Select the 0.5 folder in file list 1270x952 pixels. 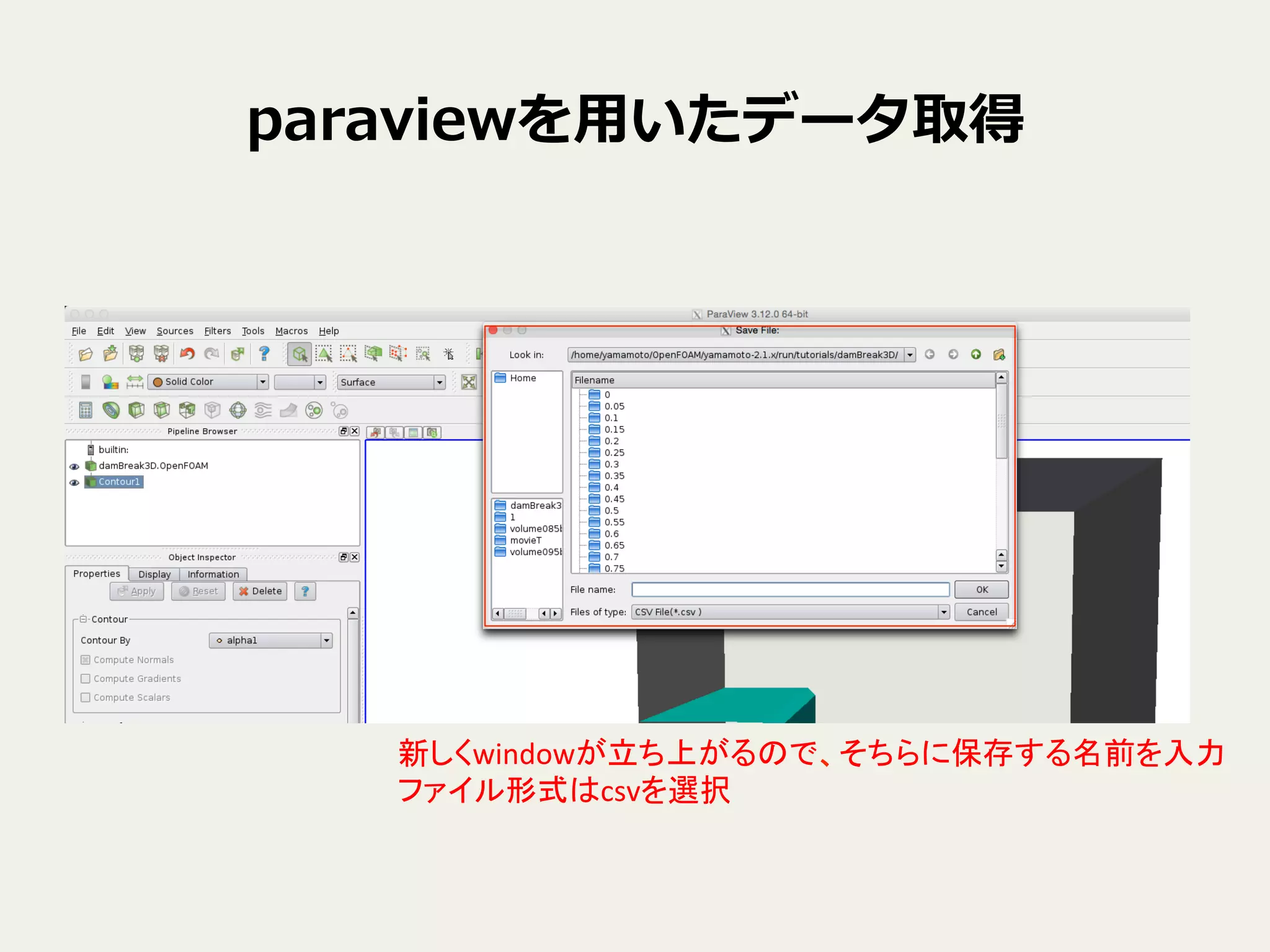pyautogui.click(x=604, y=511)
